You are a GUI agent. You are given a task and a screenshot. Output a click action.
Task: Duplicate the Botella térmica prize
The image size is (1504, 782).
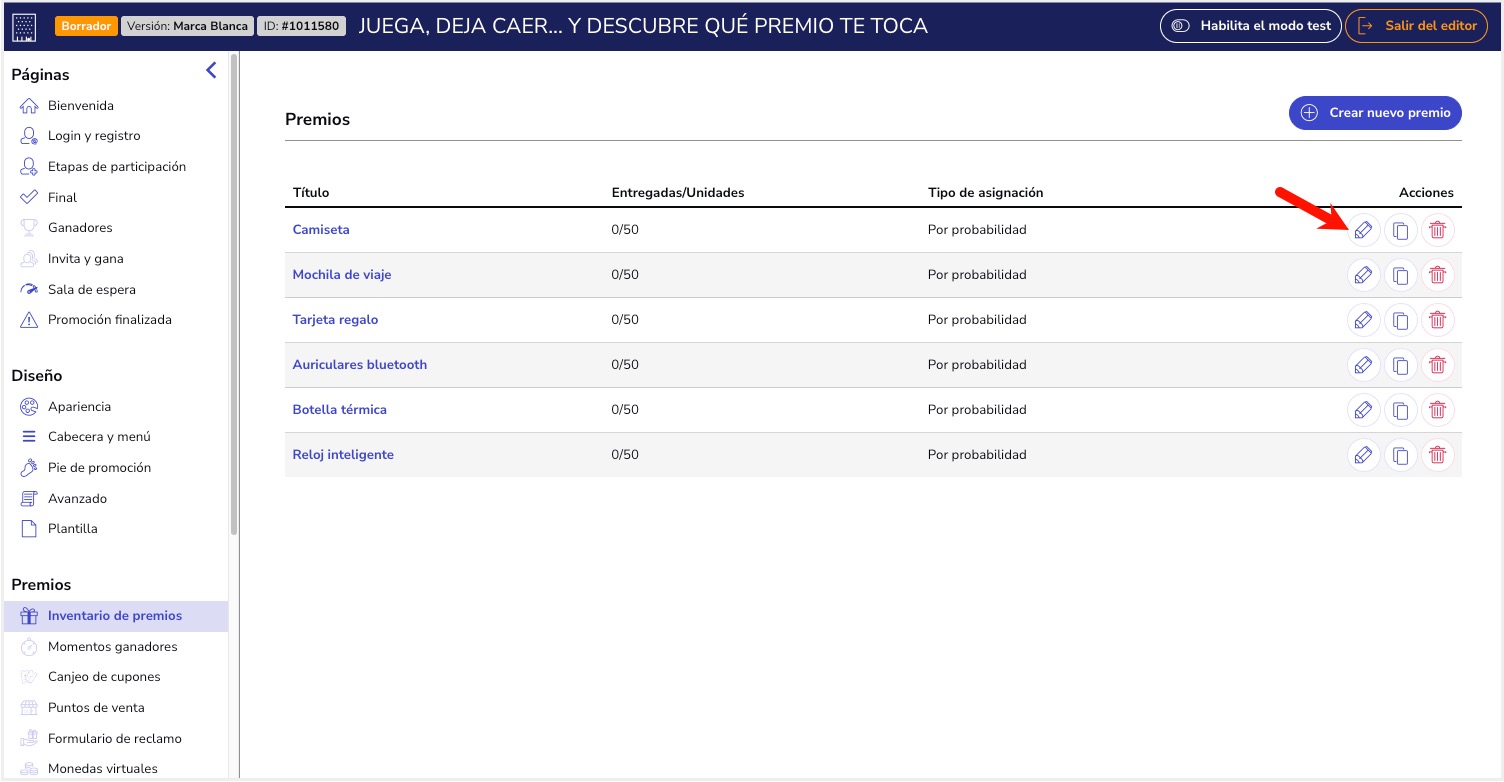tap(1400, 410)
